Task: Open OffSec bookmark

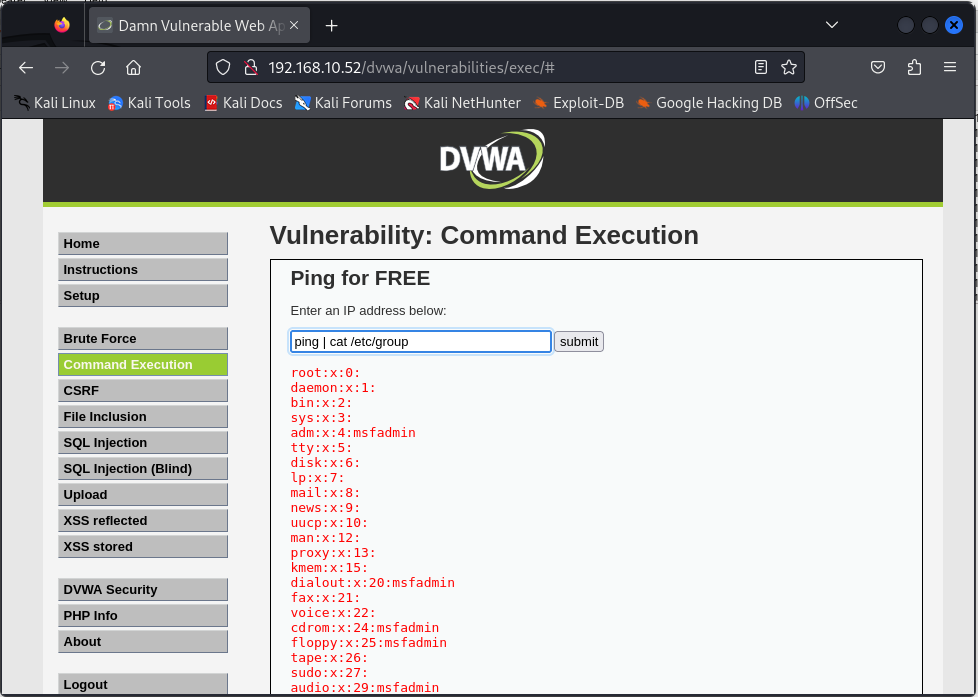Action: point(826,103)
